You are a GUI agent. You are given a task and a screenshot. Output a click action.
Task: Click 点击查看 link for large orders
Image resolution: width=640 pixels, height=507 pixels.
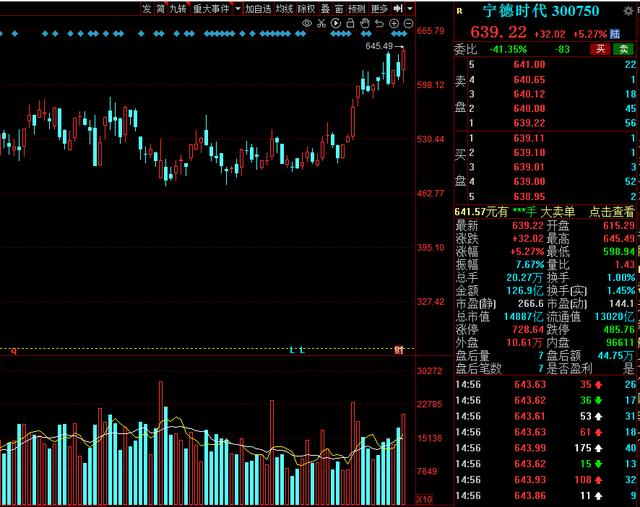611,211
